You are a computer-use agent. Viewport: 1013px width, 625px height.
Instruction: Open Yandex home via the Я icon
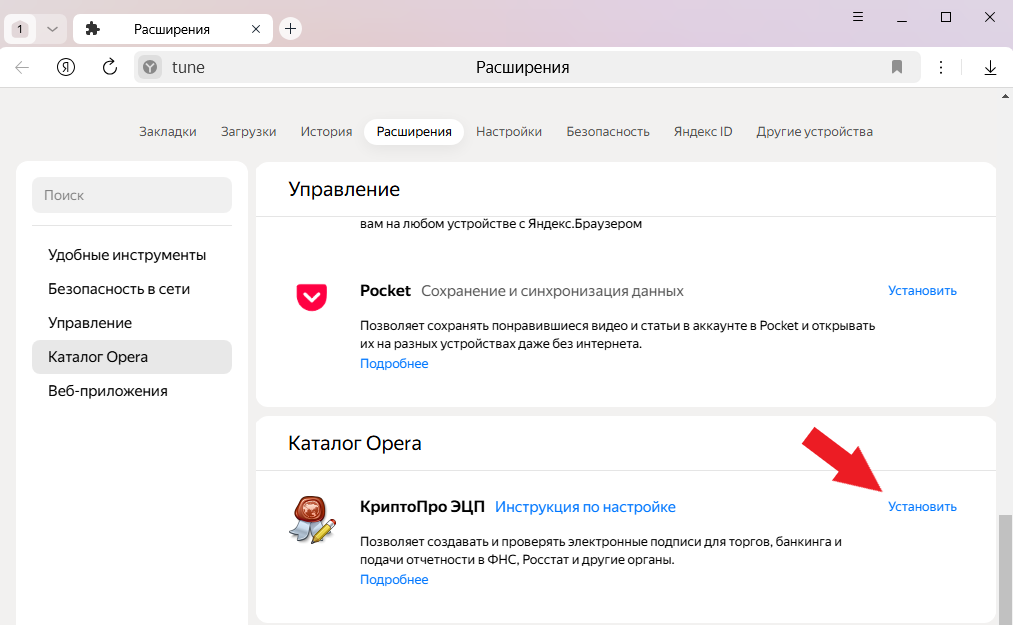tap(66, 67)
